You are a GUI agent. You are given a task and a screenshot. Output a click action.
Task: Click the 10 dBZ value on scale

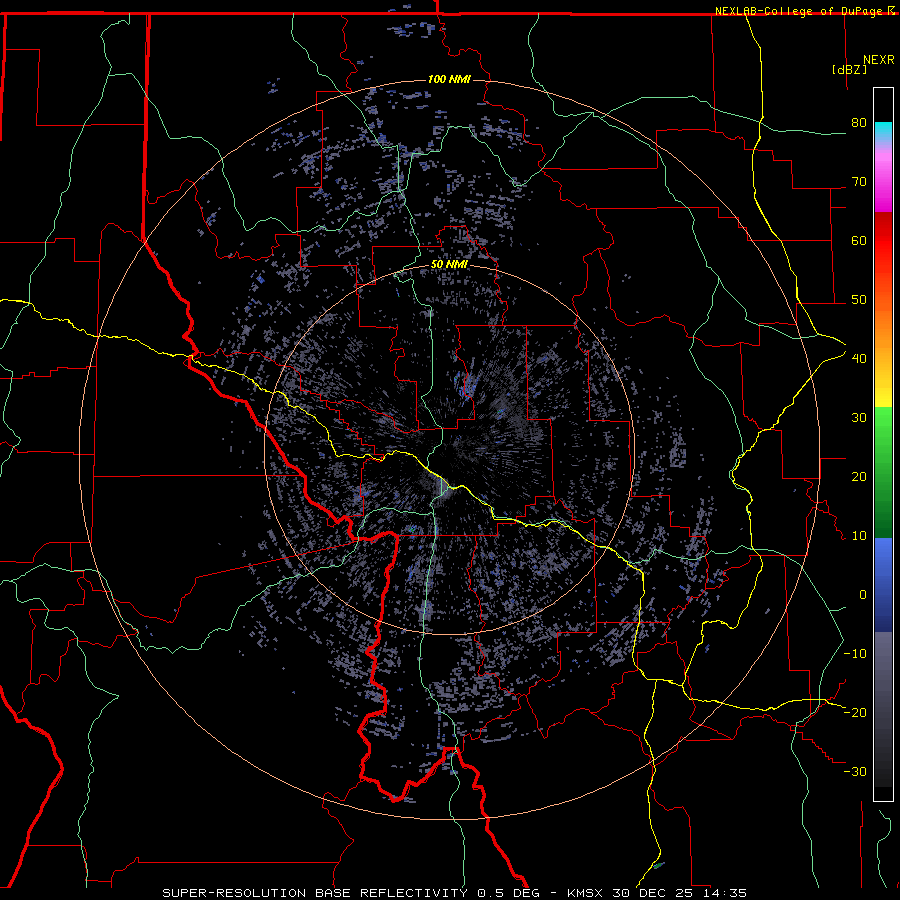click(x=859, y=536)
